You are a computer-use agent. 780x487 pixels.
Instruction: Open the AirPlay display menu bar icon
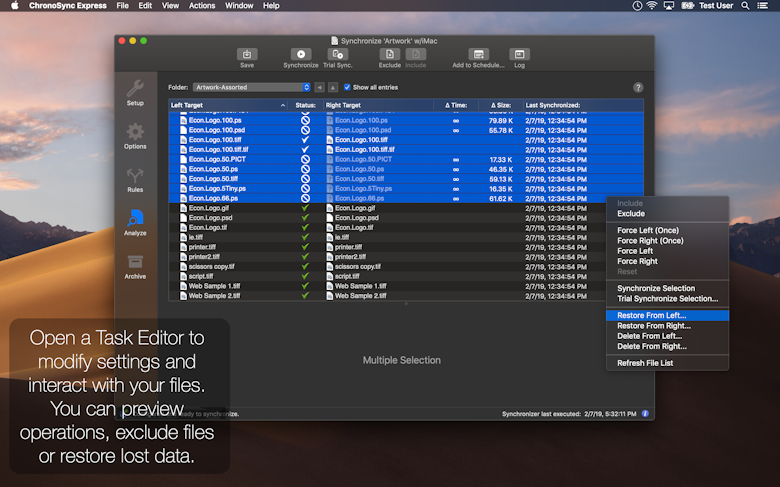669,5
